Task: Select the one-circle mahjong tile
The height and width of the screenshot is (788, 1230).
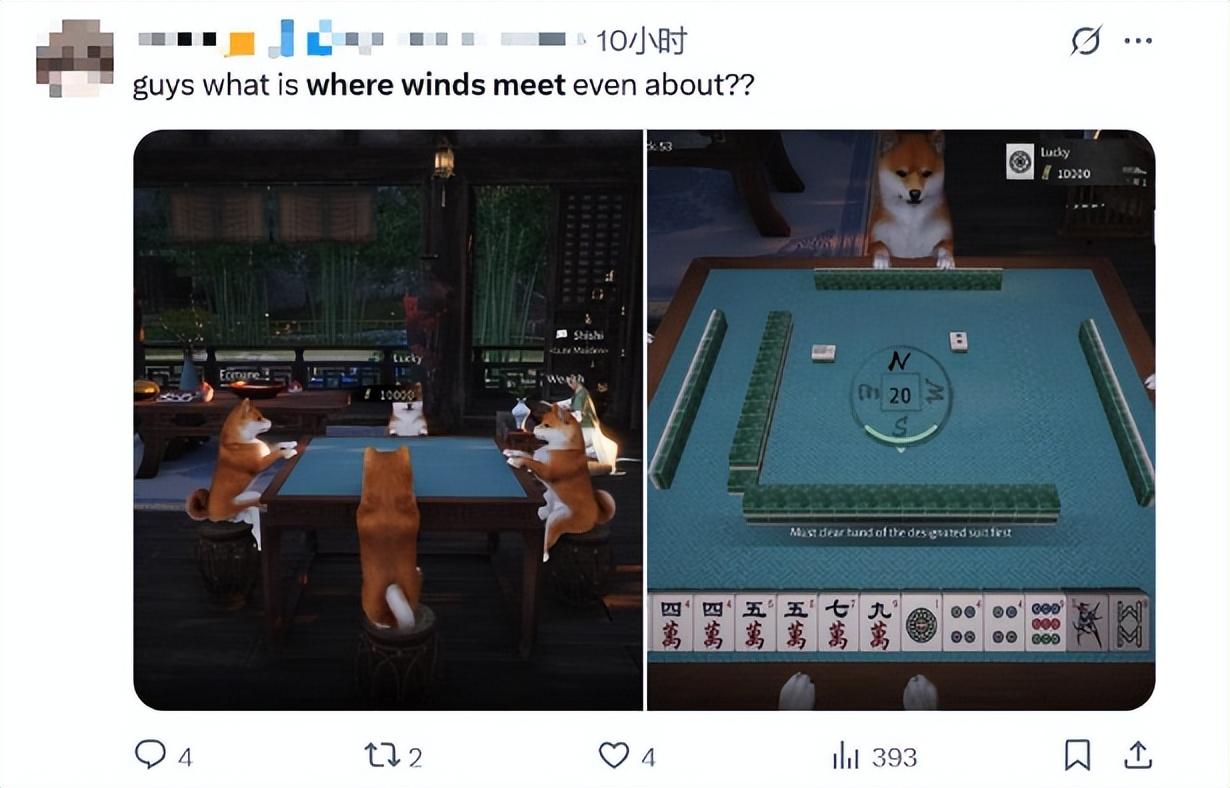Action: click(921, 623)
